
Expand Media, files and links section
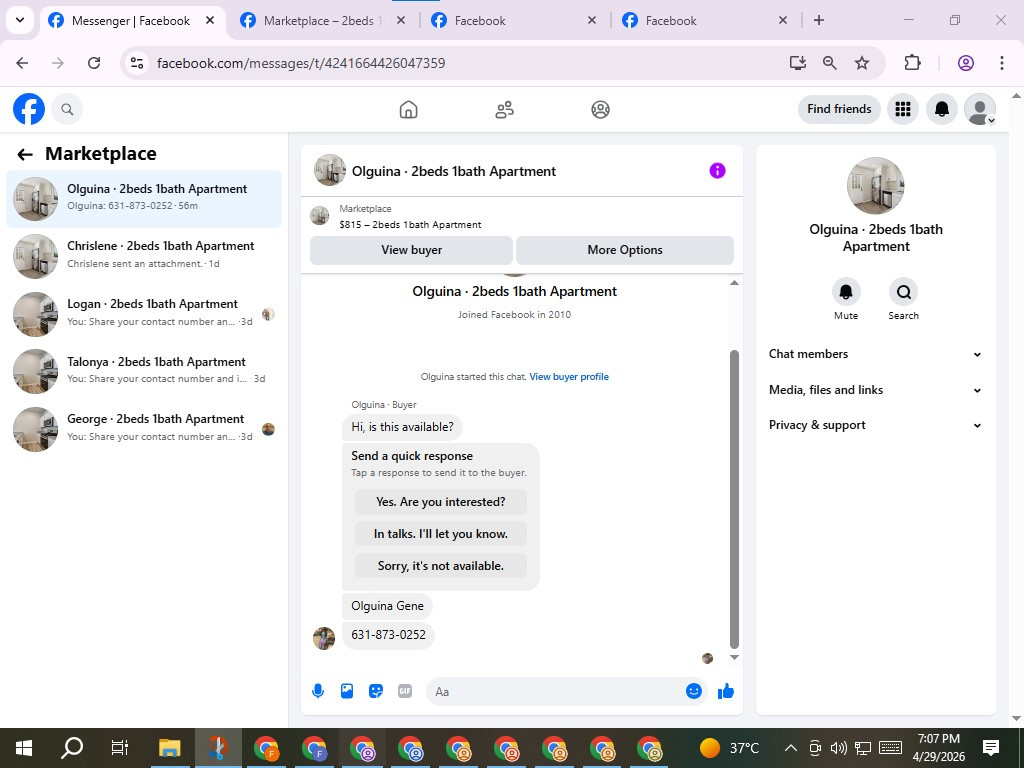tap(875, 390)
